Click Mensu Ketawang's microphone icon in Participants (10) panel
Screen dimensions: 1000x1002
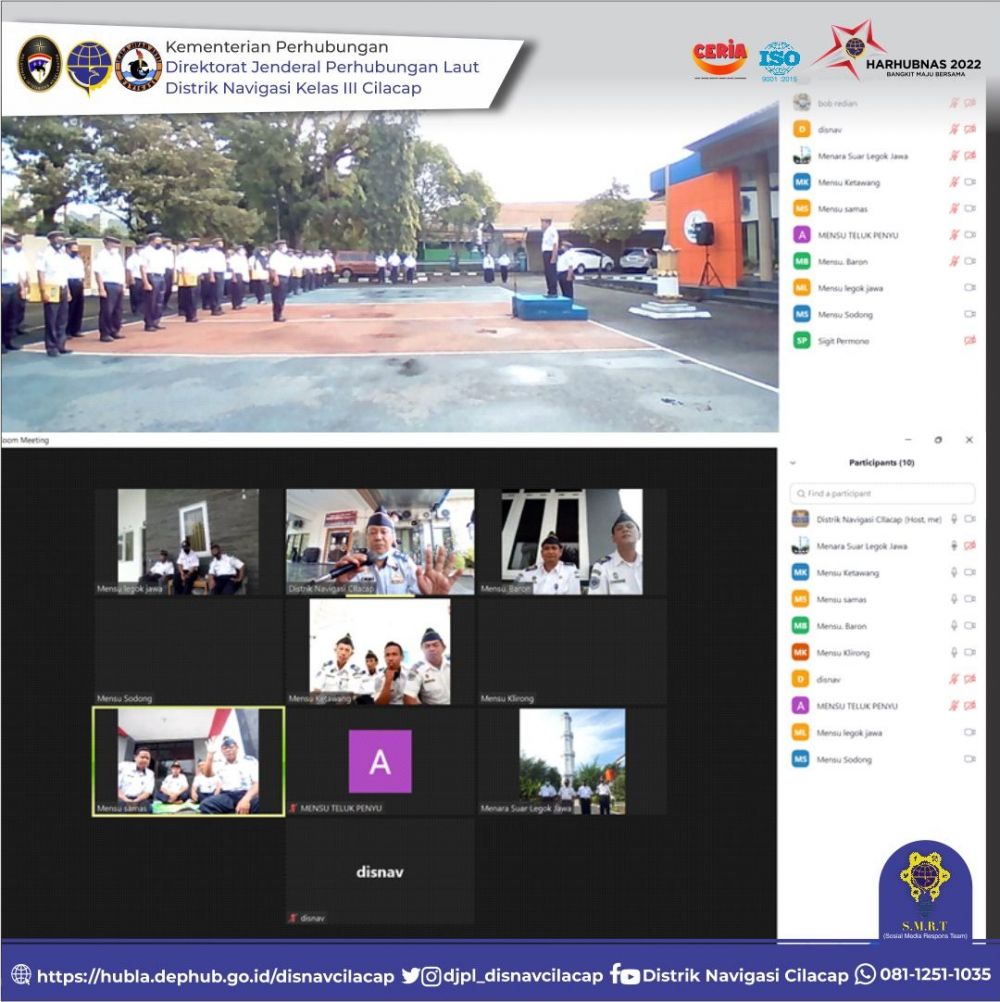pos(954,573)
